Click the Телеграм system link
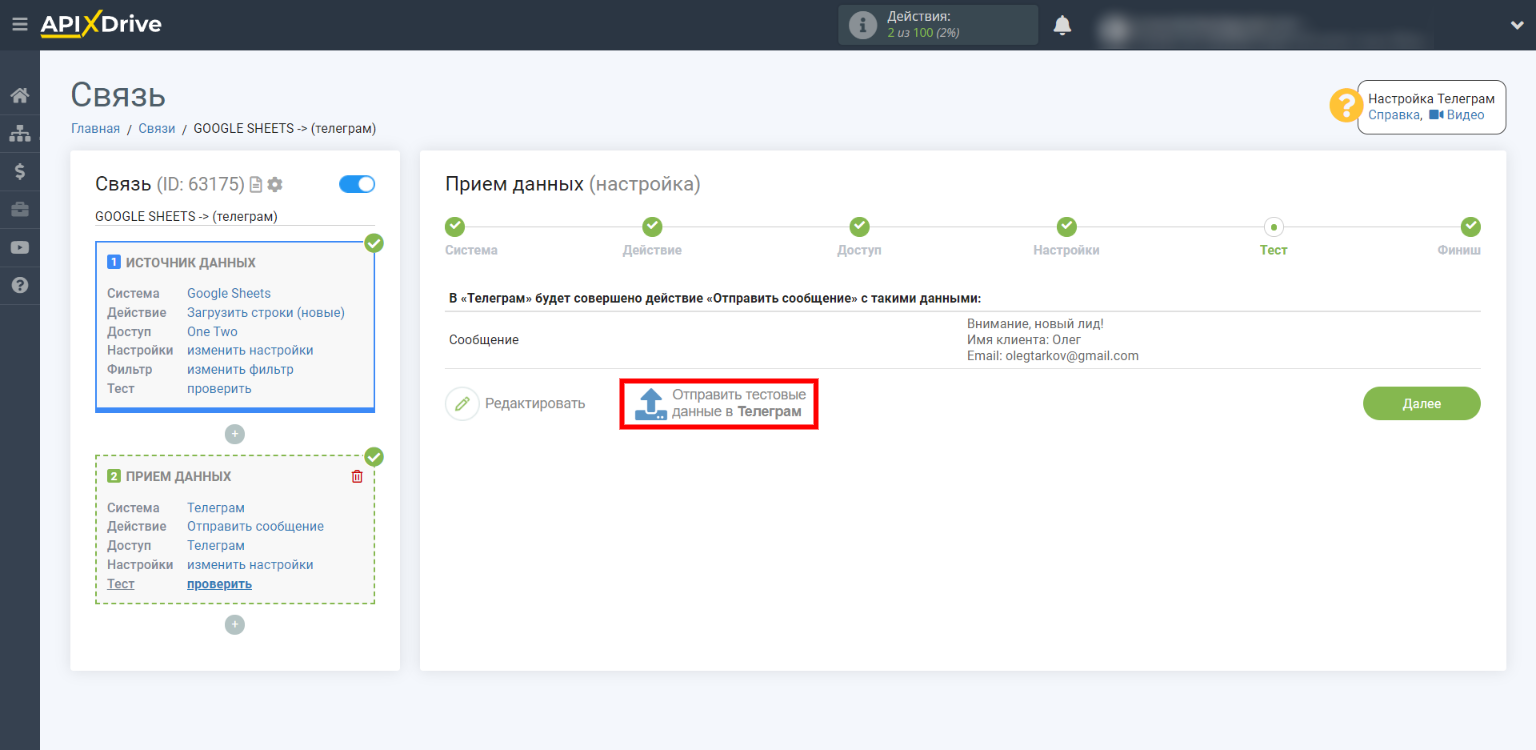 tap(216, 507)
